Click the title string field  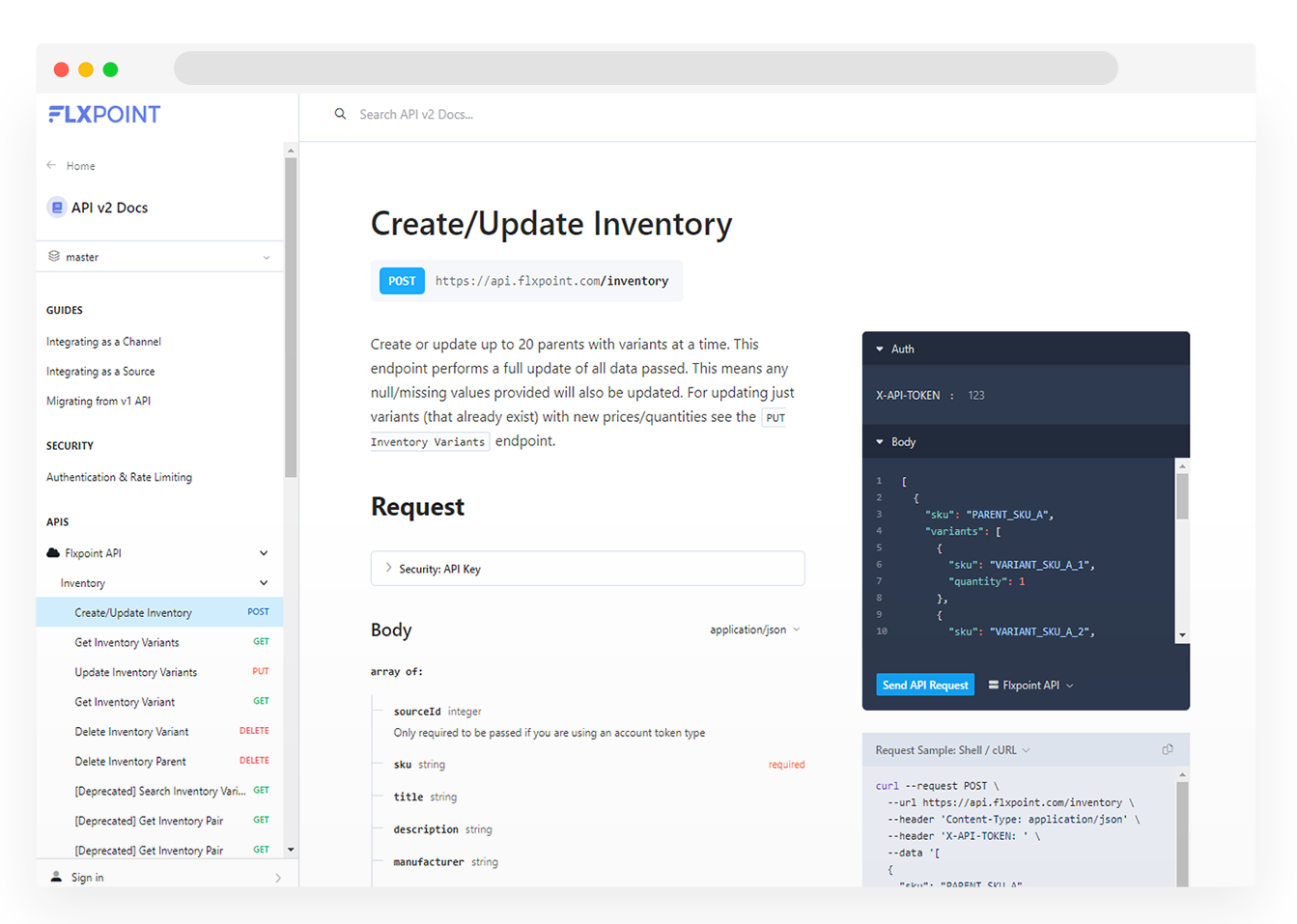(x=425, y=797)
